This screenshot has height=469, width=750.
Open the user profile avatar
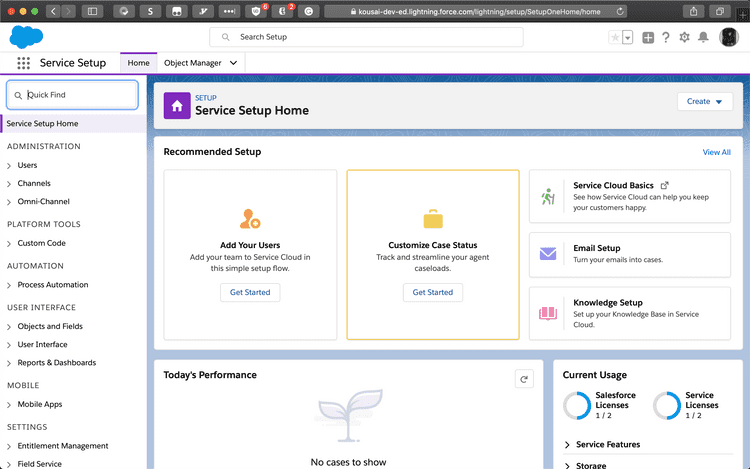(x=728, y=37)
